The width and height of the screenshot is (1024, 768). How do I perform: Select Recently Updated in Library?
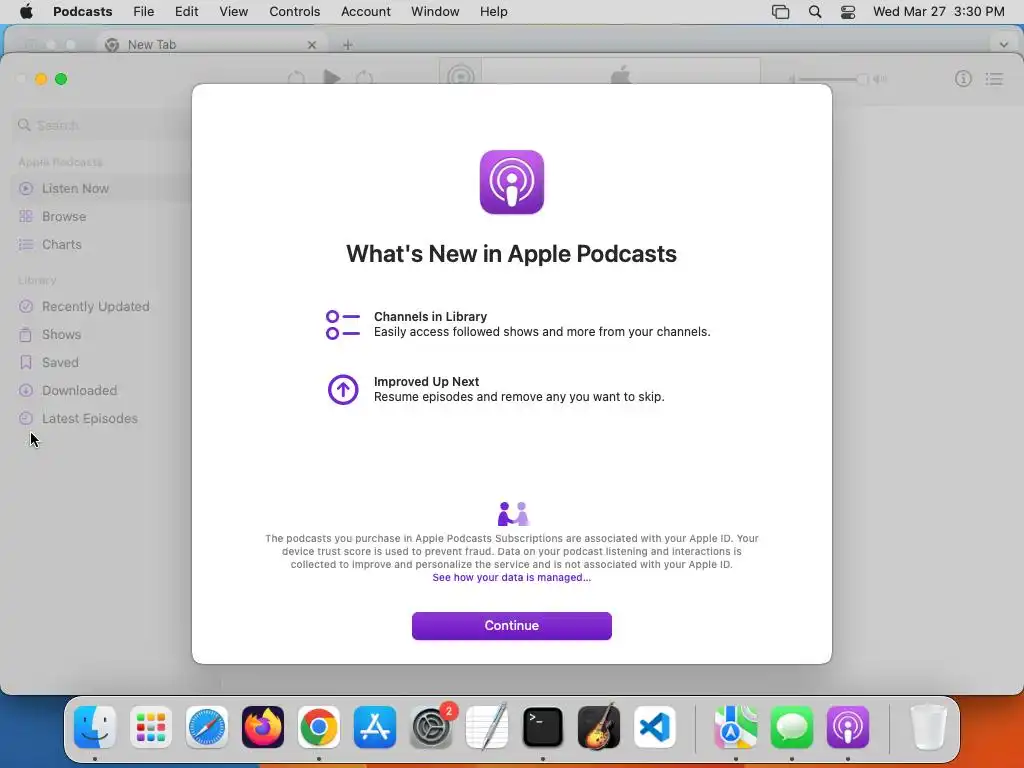point(95,306)
